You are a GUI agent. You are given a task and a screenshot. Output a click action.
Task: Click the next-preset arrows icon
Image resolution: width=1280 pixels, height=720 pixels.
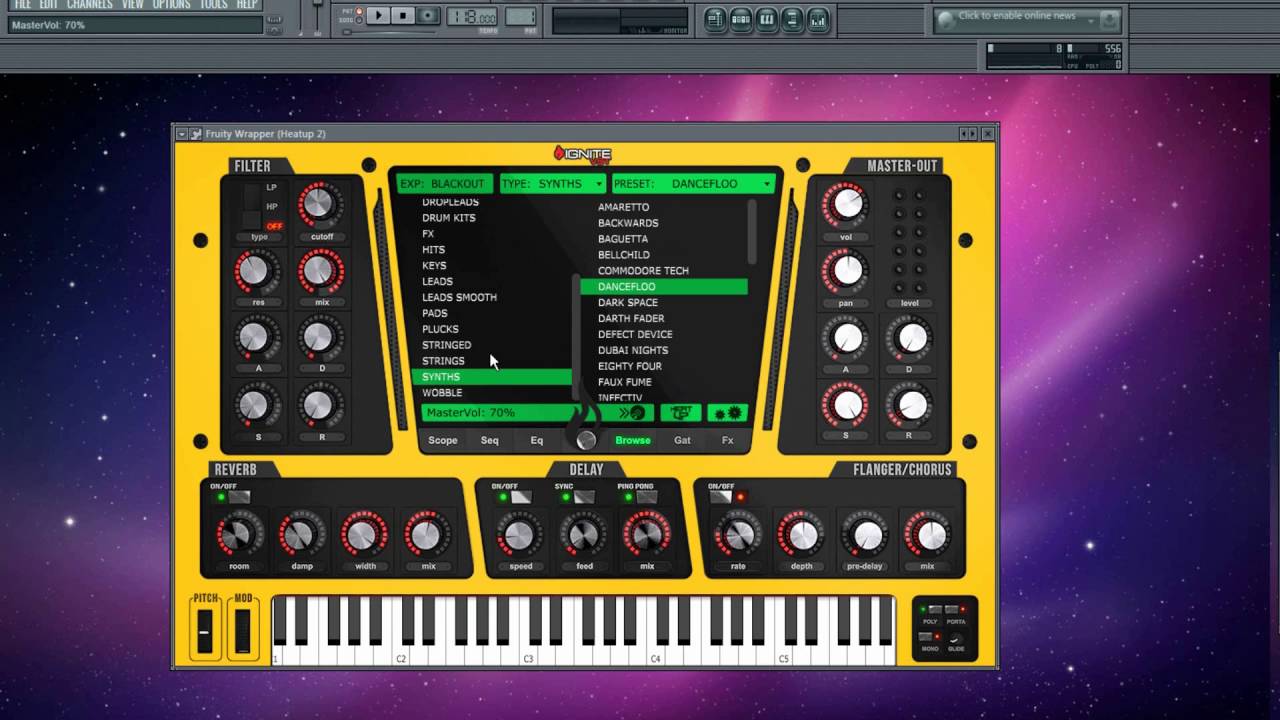click(x=631, y=413)
